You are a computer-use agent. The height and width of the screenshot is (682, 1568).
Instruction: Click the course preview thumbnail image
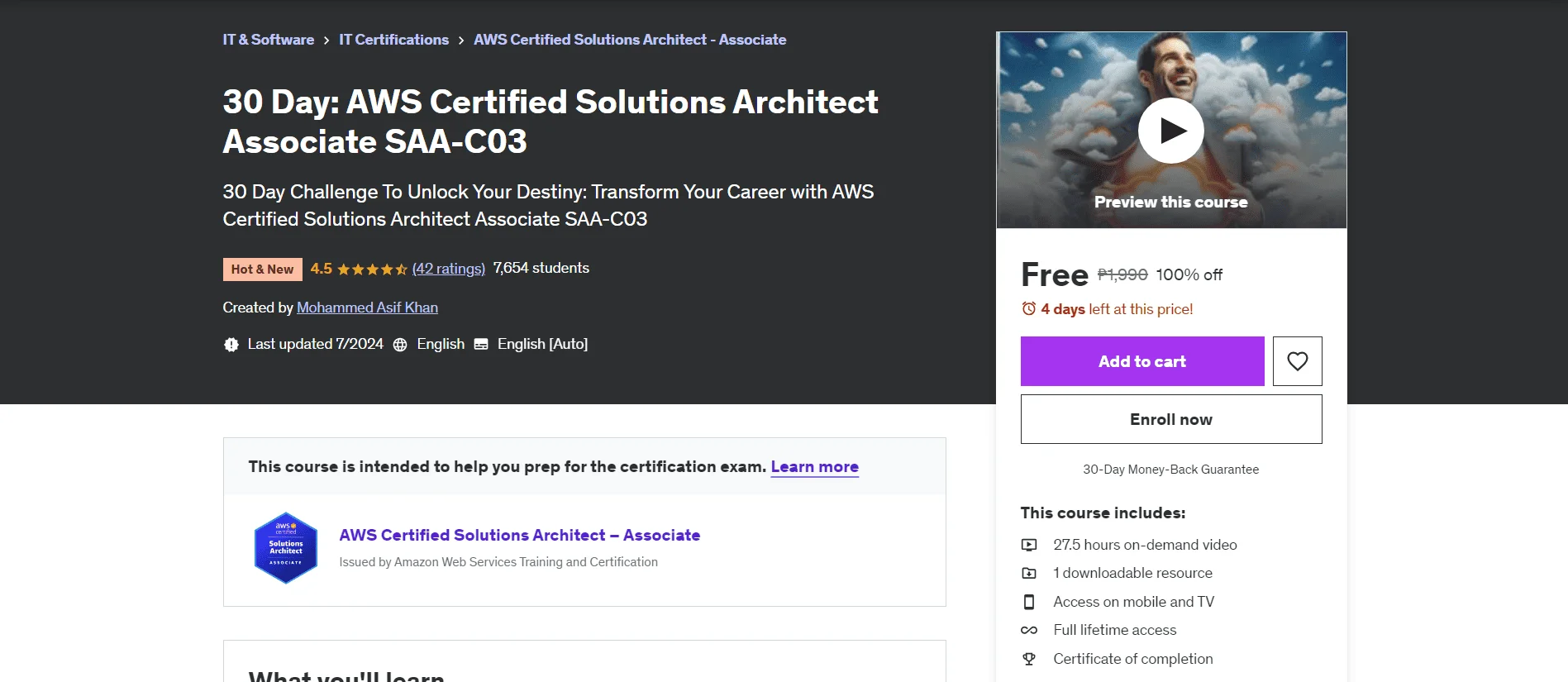[x=1171, y=130]
